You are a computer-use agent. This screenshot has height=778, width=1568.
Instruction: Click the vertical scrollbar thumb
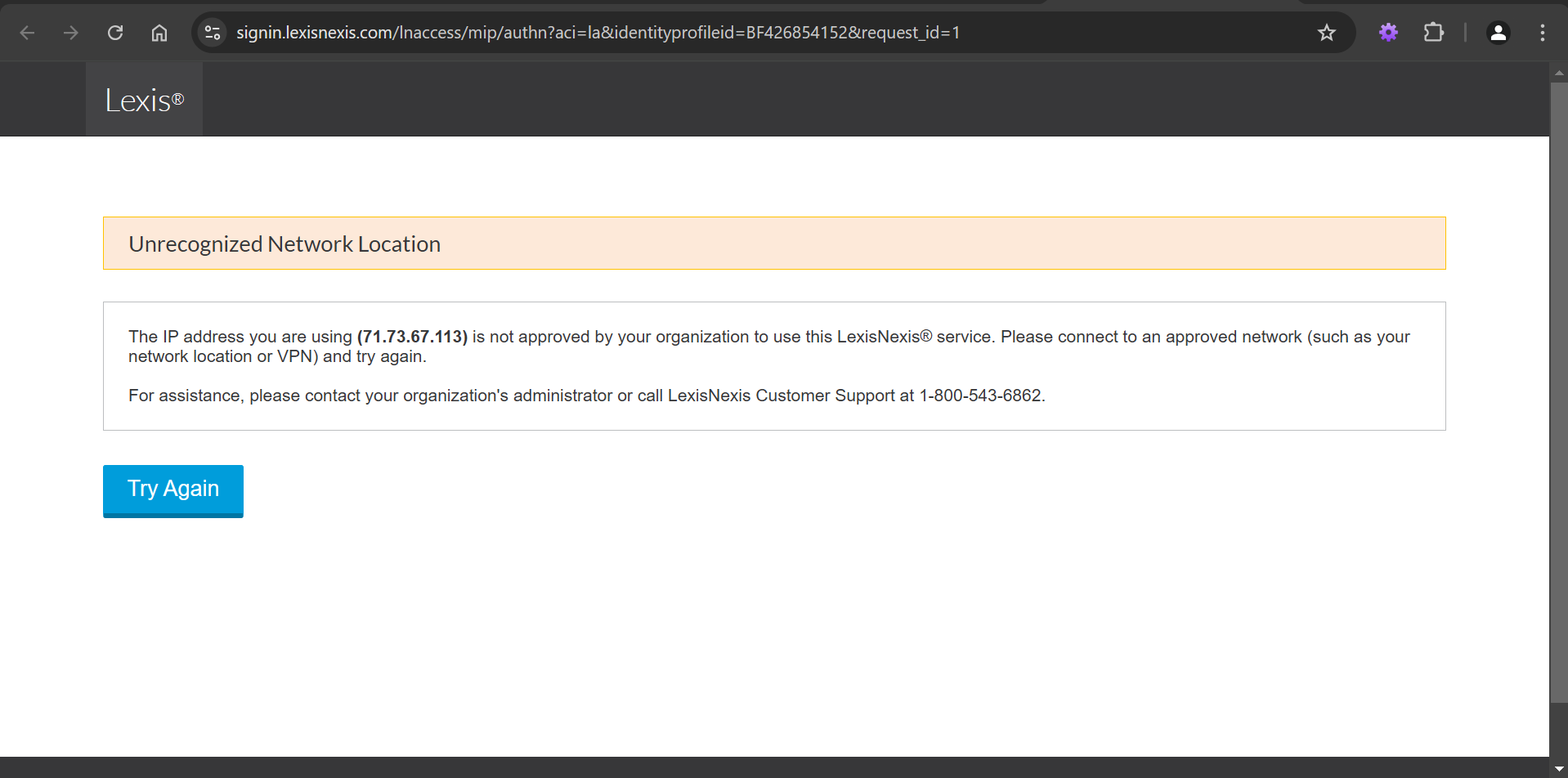[1559, 391]
